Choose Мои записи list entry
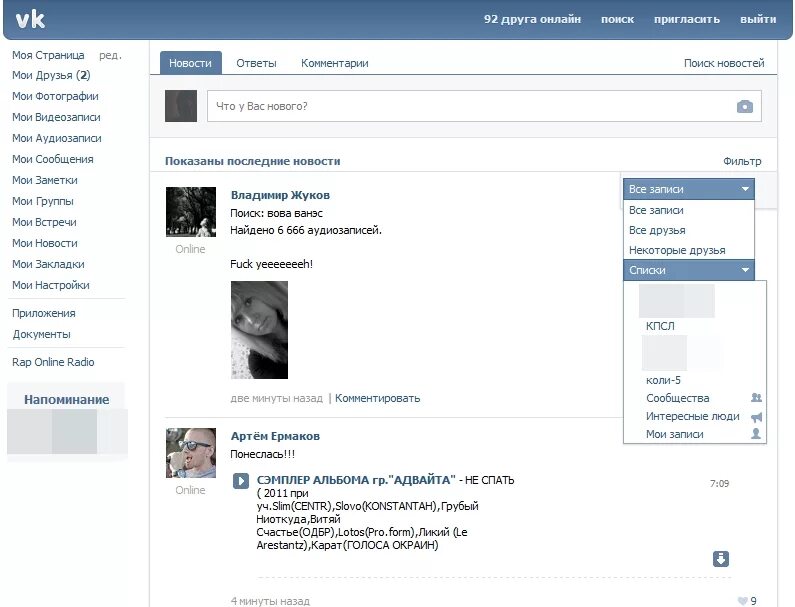 pos(674,434)
